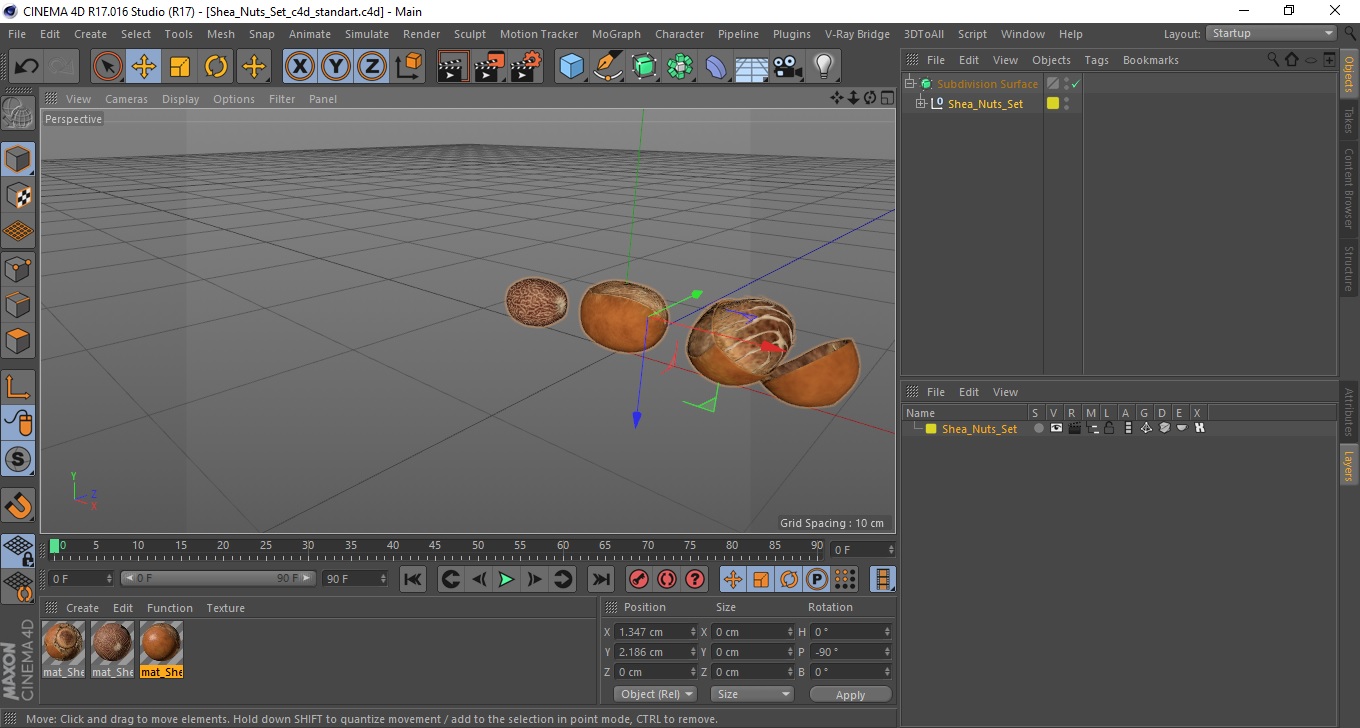Open the Takes side tab
This screenshot has height=728, width=1360.
1348,120
